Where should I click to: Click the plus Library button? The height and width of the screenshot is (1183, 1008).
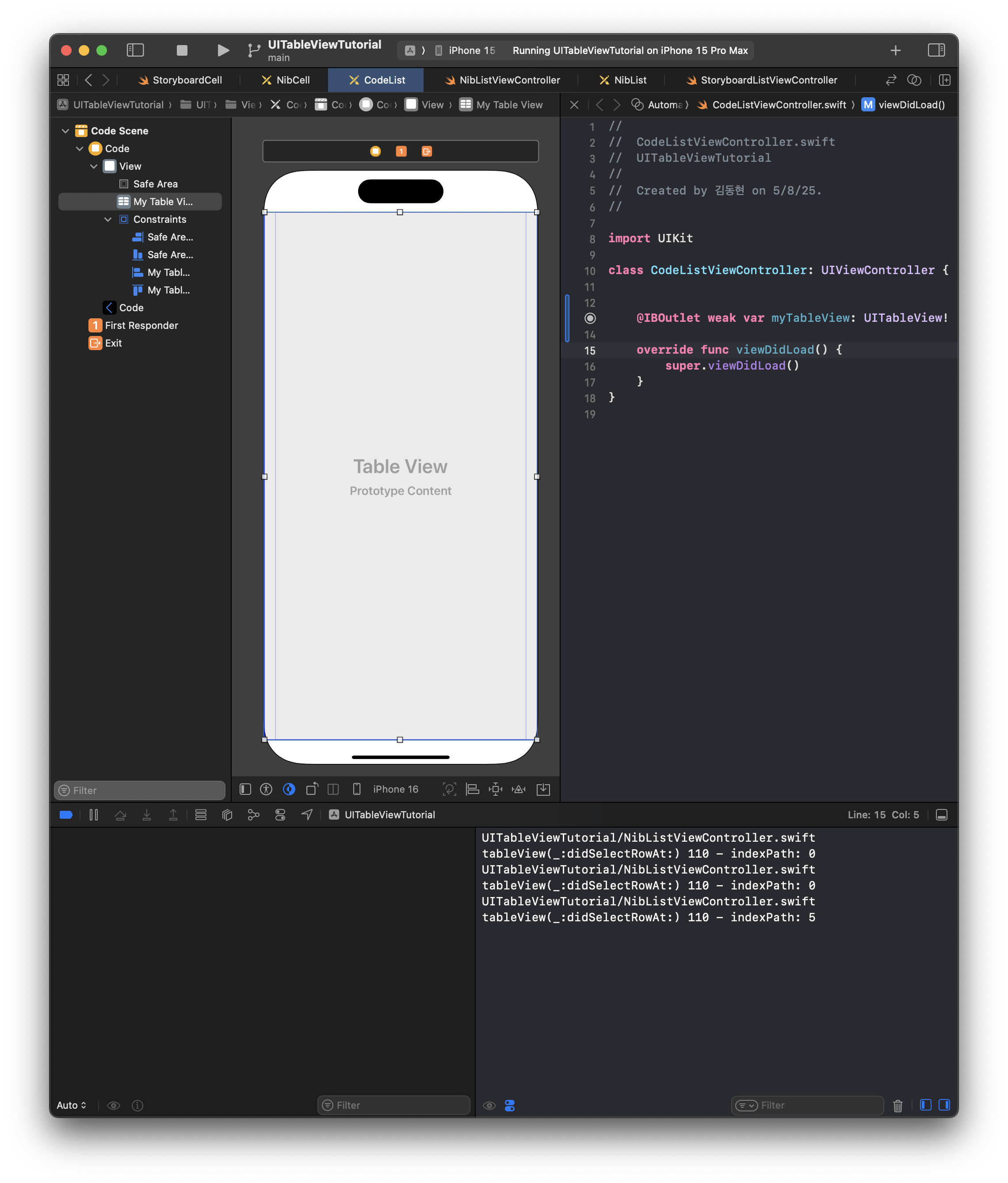(896, 50)
